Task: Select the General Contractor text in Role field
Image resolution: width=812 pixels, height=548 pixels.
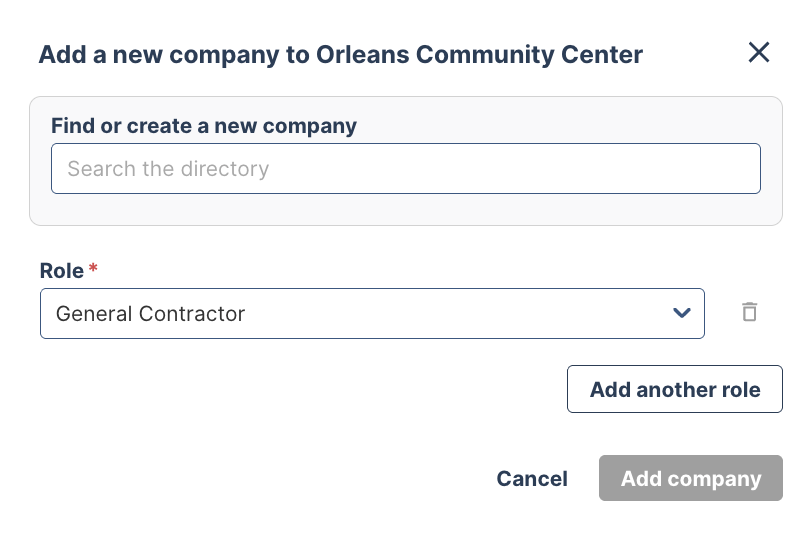Action: tap(151, 314)
